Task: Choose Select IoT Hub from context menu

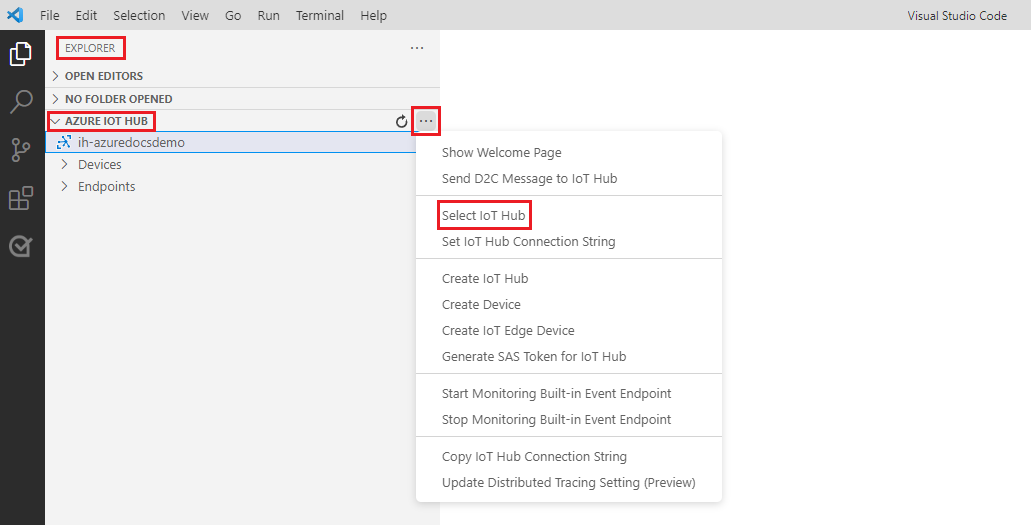Action: click(483, 215)
